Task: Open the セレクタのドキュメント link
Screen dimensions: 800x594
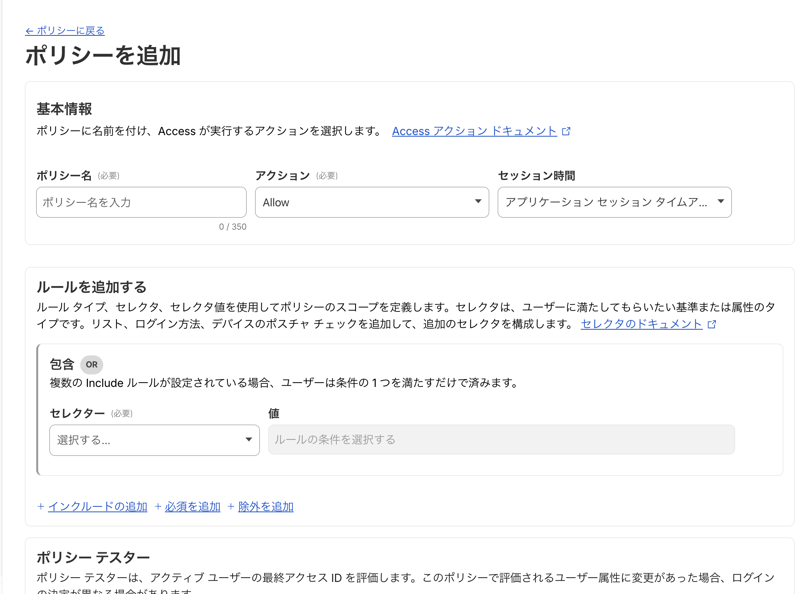Action: (641, 323)
